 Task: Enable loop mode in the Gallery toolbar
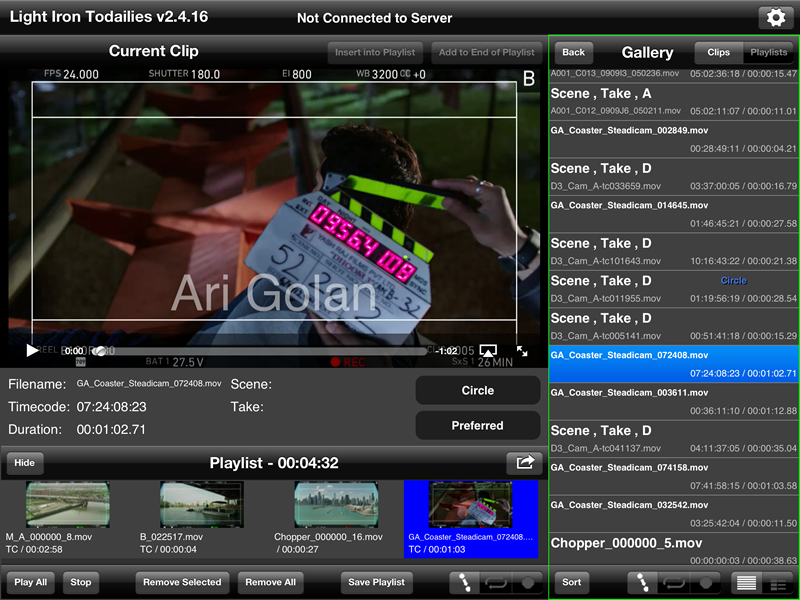[674, 582]
